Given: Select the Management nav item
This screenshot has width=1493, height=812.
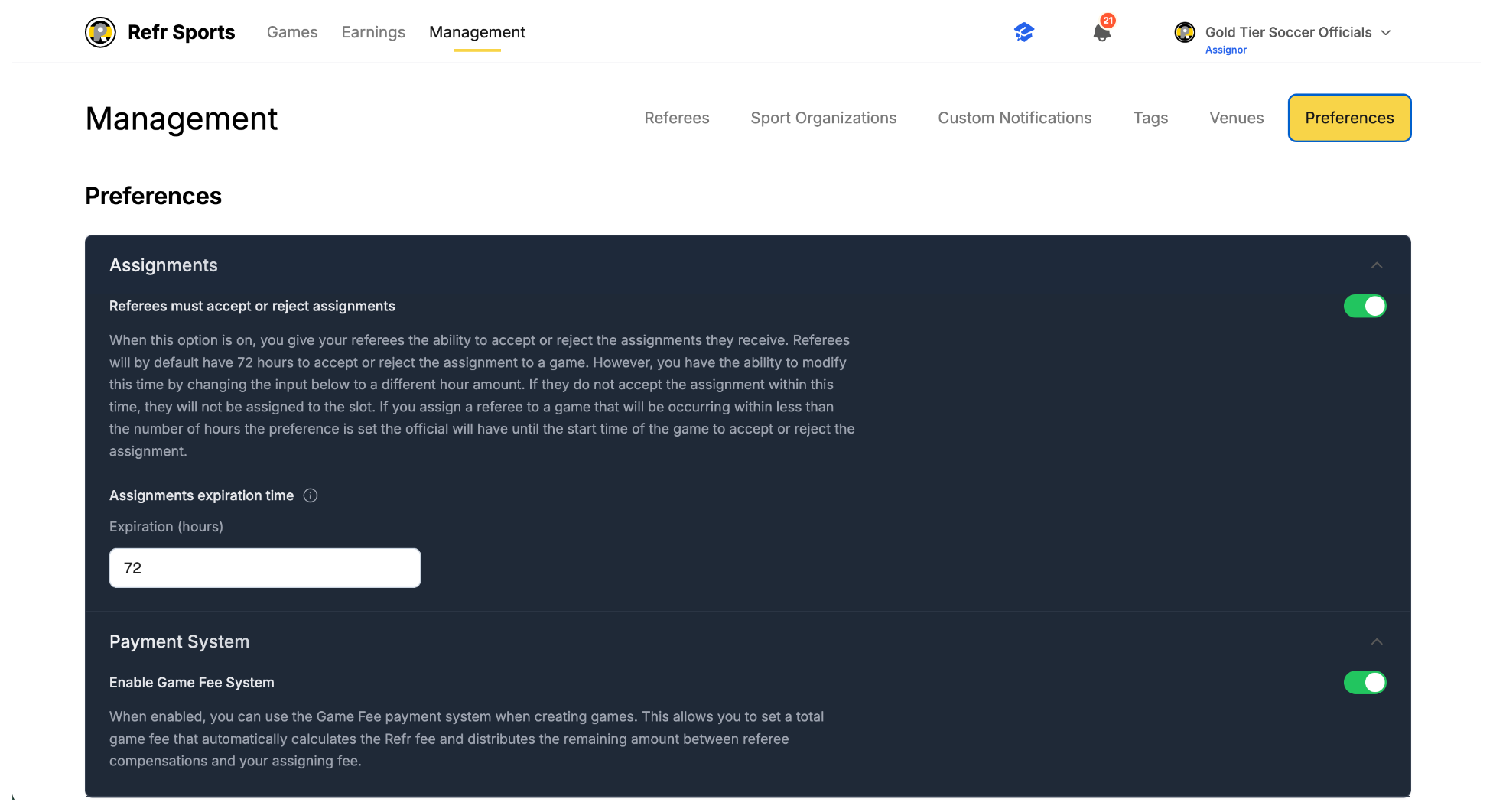Looking at the screenshot, I should [477, 32].
